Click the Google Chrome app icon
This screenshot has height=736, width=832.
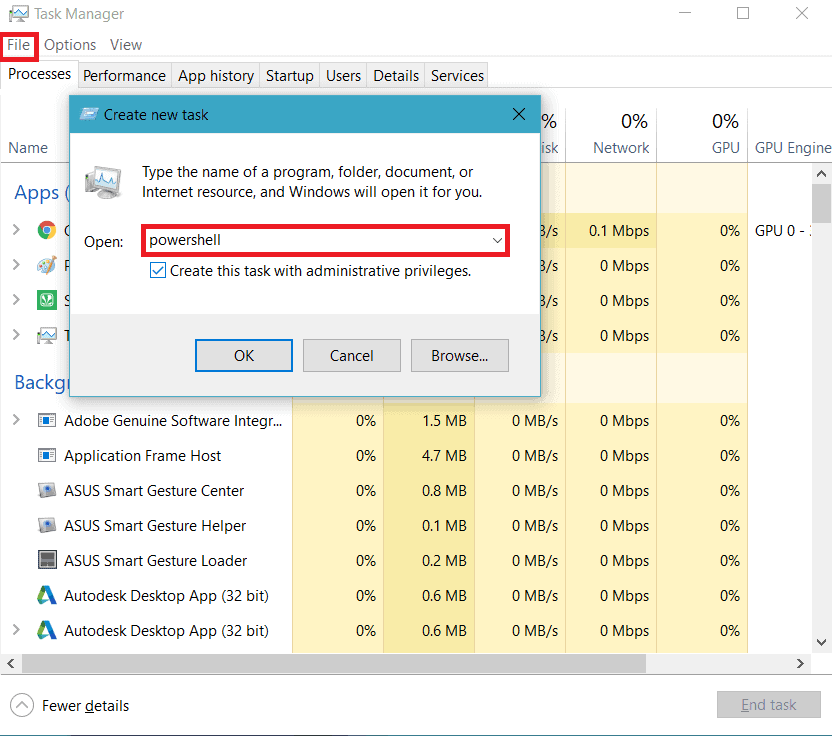47,230
